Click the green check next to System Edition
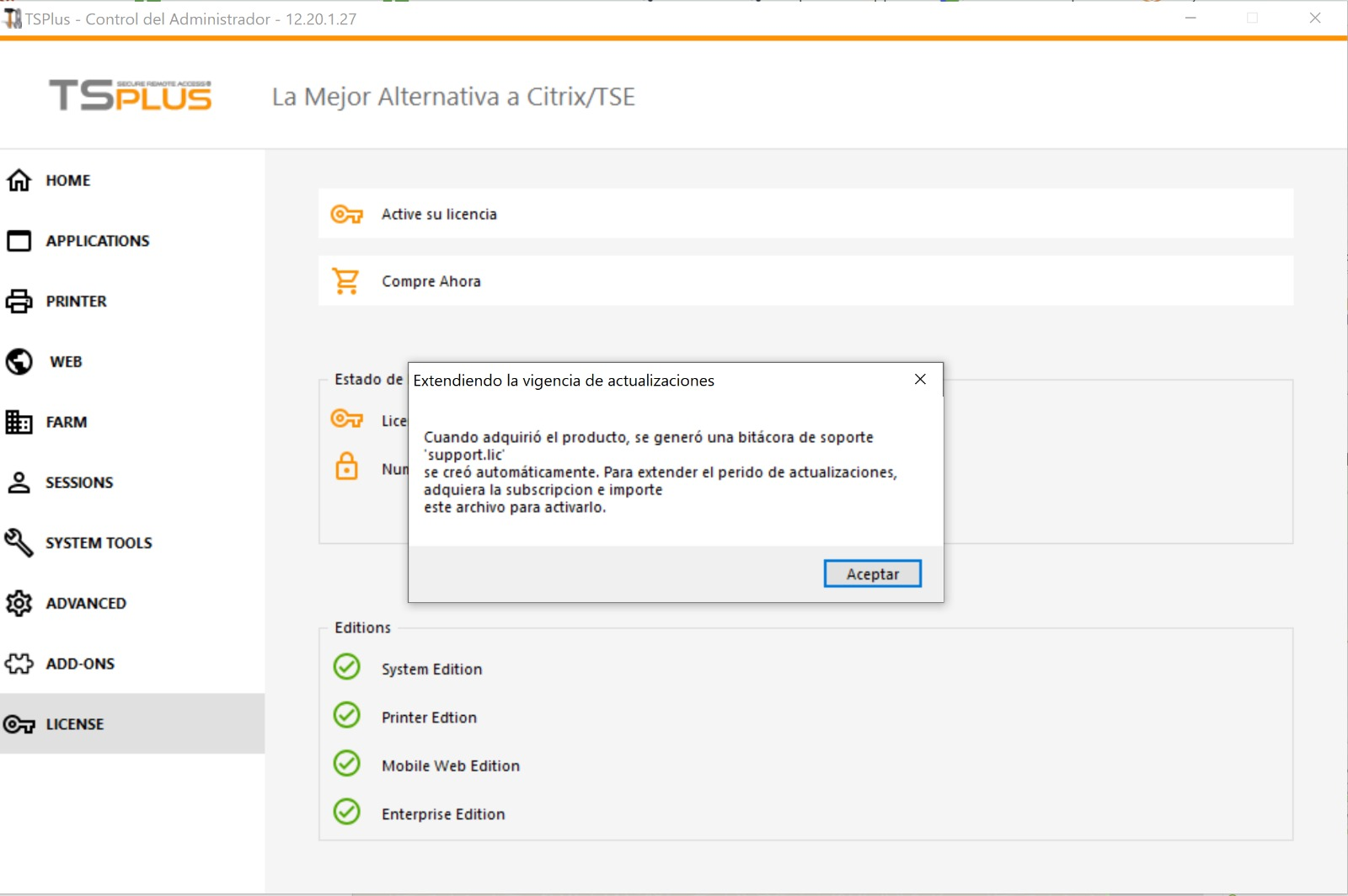The width and height of the screenshot is (1348, 896). (x=346, y=667)
